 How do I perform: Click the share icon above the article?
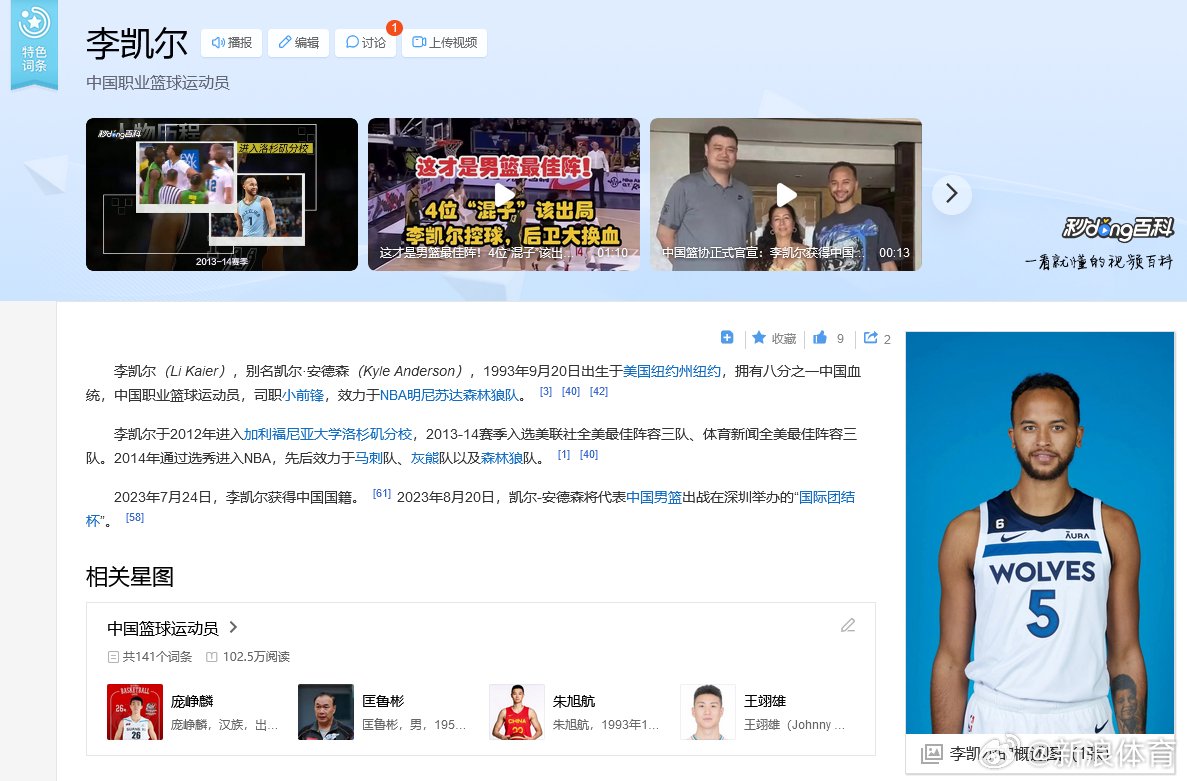[x=871, y=338]
